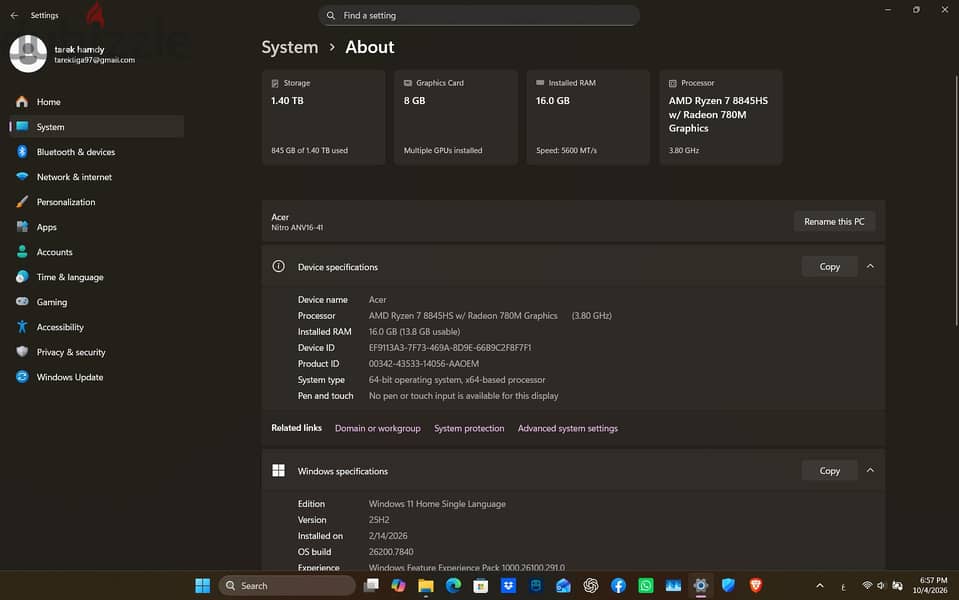Open WhatsApp from the taskbar

coord(646,585)
